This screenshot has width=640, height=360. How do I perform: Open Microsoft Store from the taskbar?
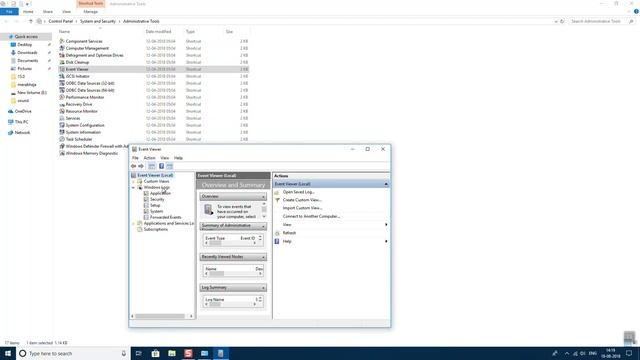pyautogui.click(x=156, y=353)
